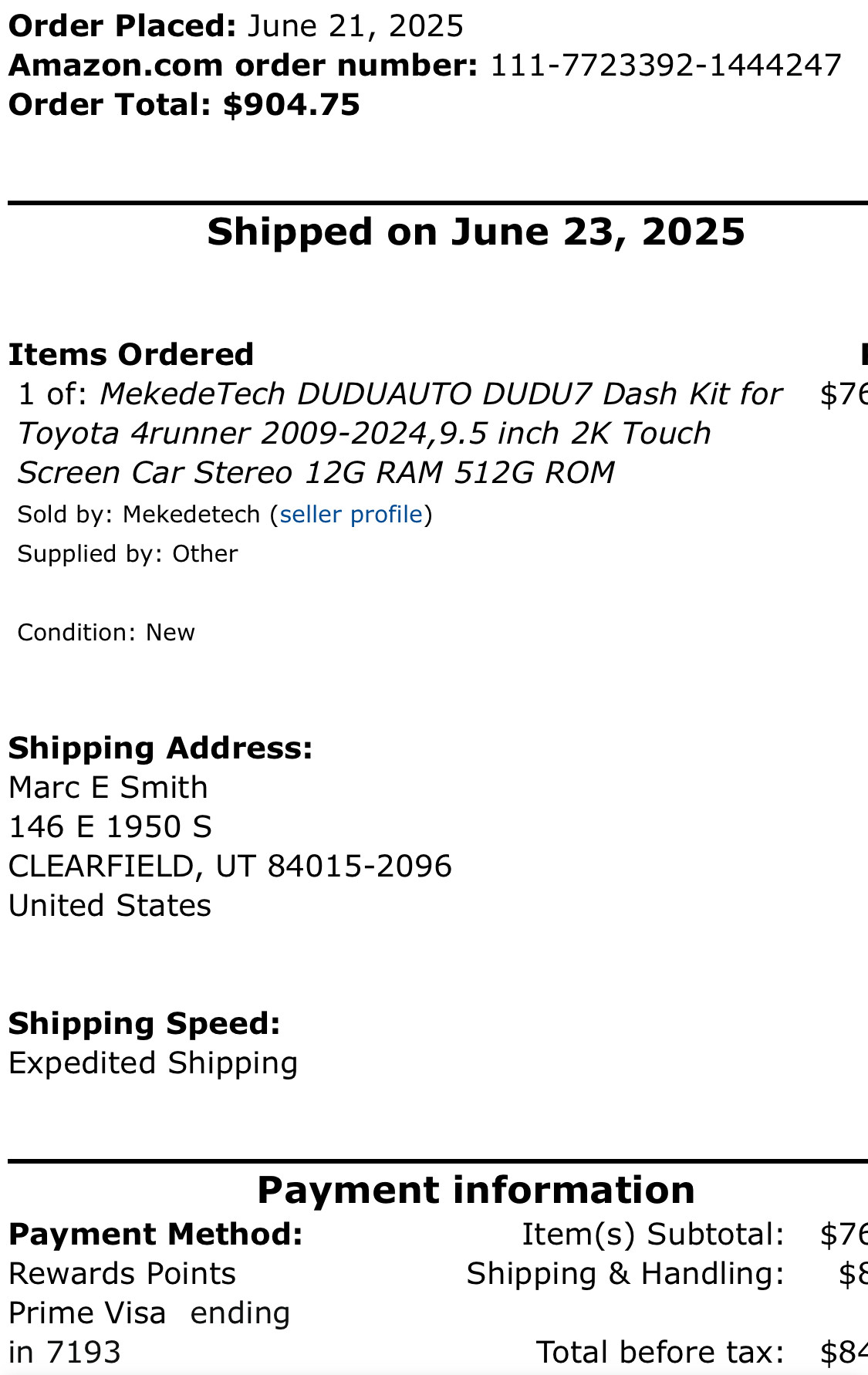This screenshot has height=1375, width=868.
Task: Click the Rewards Points payment entry
Action: pos(122,1274)
